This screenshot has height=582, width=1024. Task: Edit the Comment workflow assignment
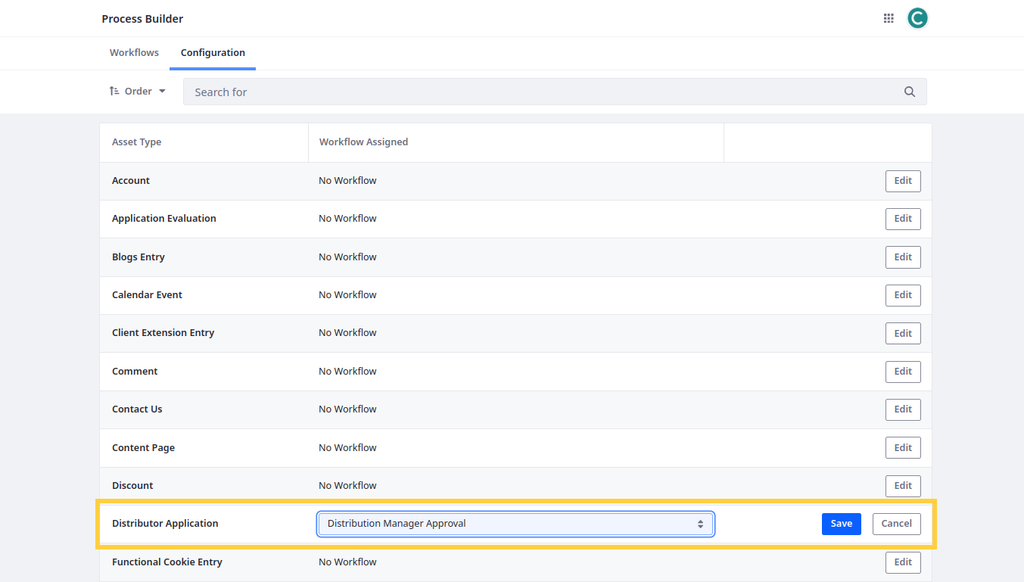pyautogui.click(x=902, y=371)
